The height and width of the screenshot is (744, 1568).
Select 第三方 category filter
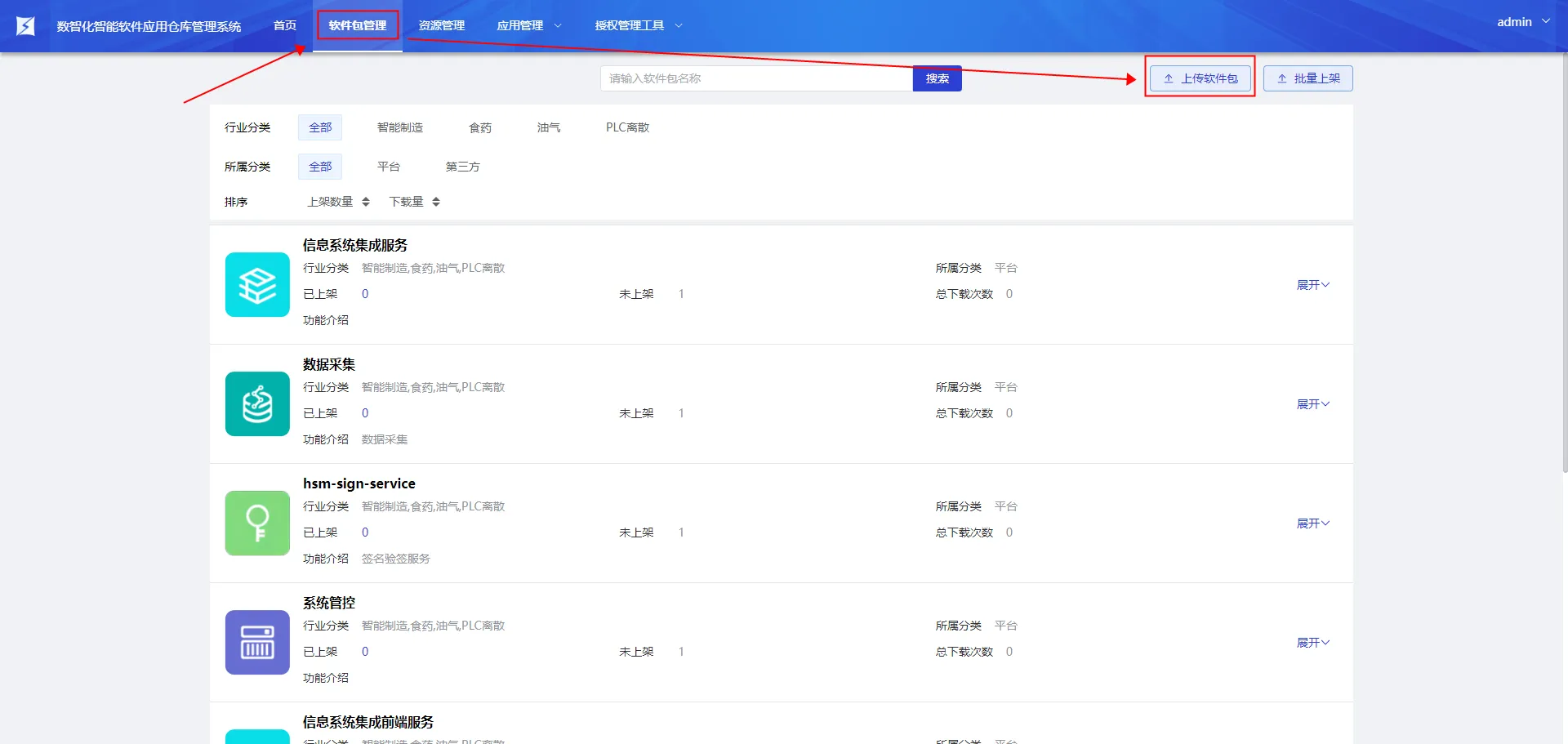pos(462,167)
